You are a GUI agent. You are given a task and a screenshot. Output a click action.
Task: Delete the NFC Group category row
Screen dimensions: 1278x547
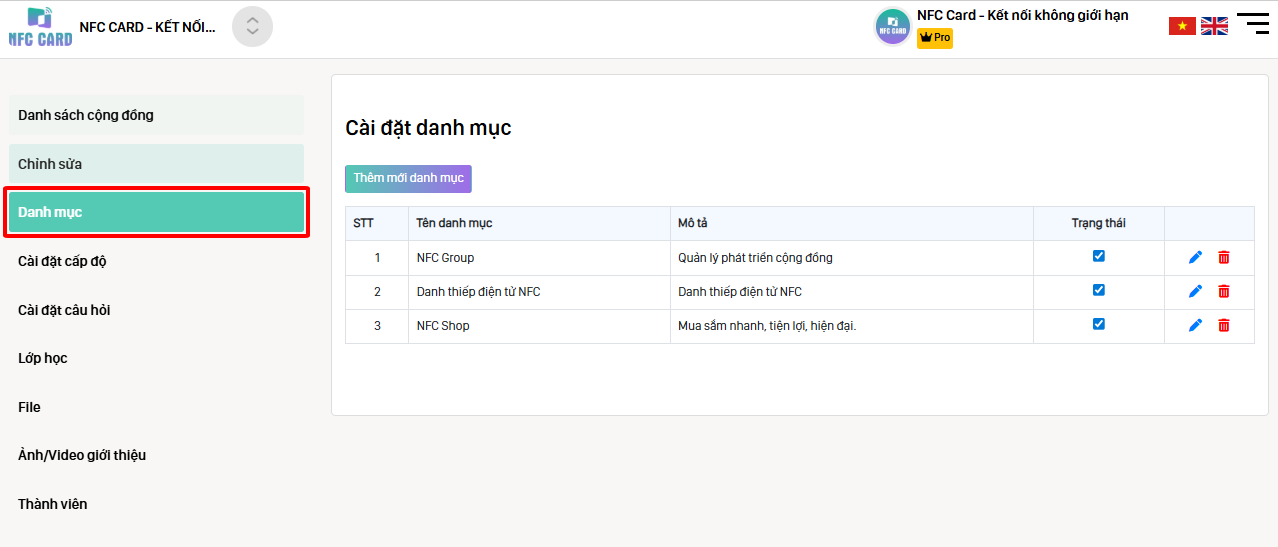click(x=1224, y=258)
